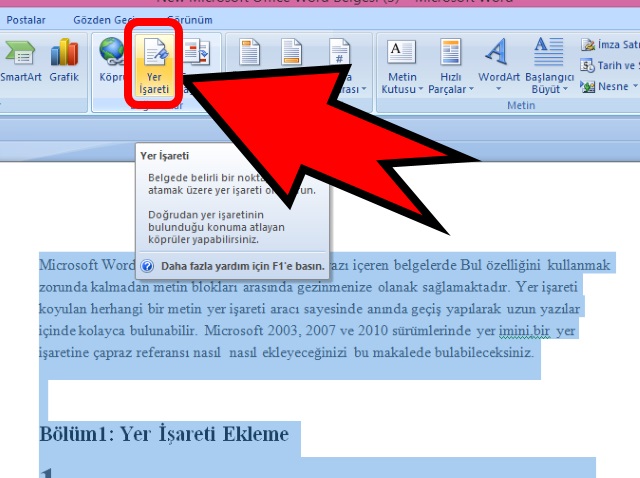Click the Yer İşareti bookmark button

(x=154, y=65)
